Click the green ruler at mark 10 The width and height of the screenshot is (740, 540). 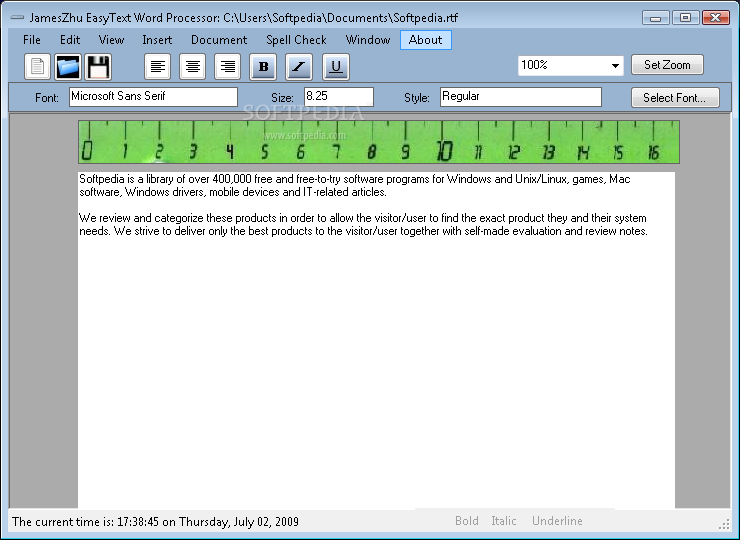pos(444,151)
